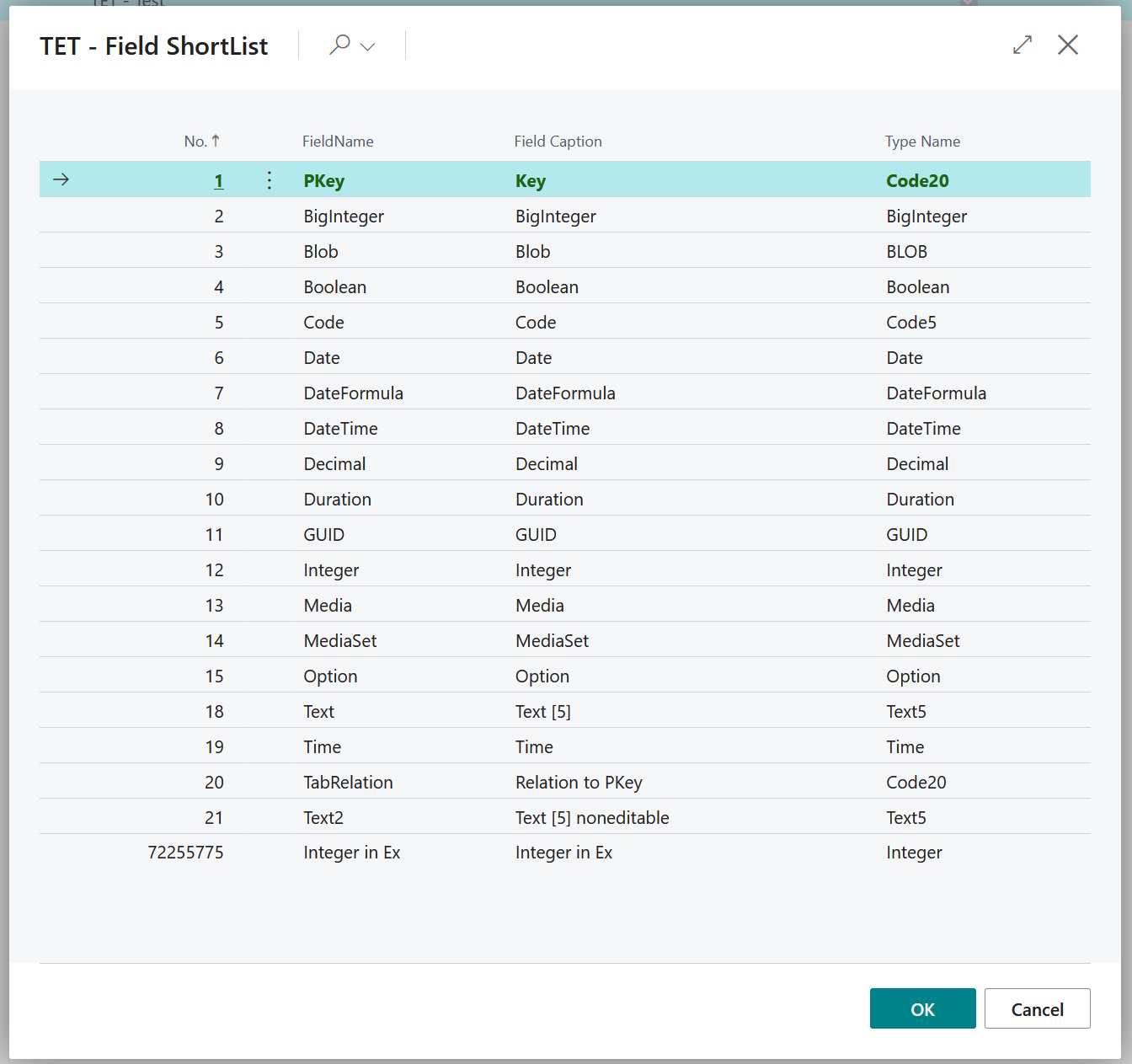Open the field number 1 link
Viewport: 1132px width, 1064px height.
tap(218, 181)
